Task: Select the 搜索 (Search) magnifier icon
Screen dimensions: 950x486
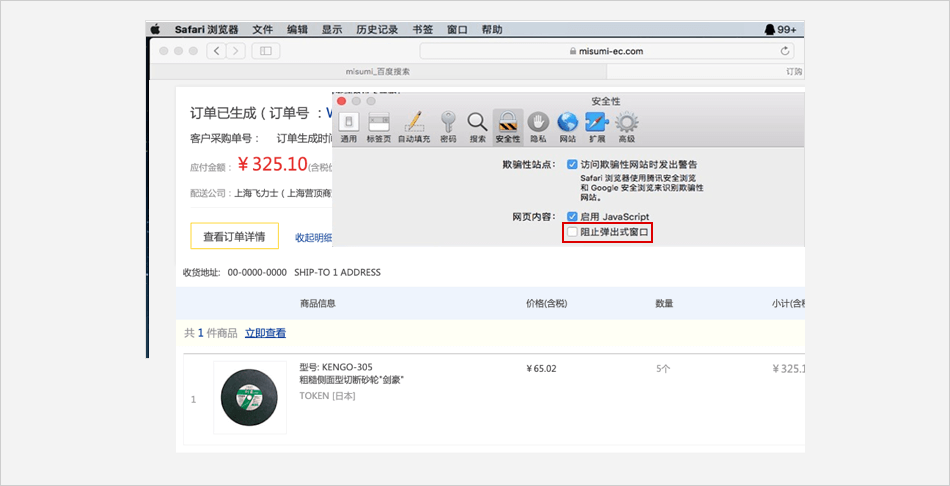Action: tap(478, 124)
